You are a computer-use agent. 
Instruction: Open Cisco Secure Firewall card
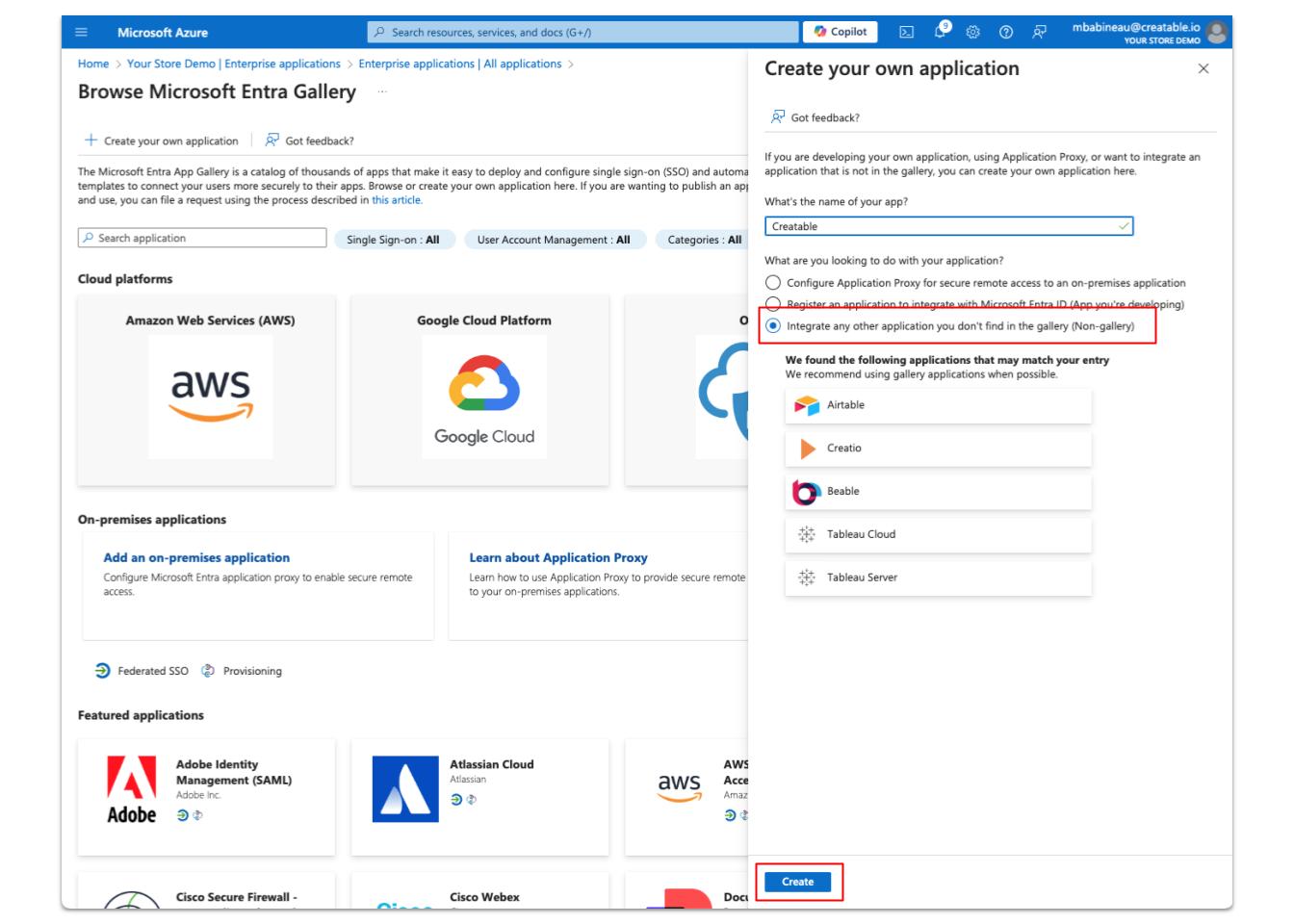tap(206, 891)
